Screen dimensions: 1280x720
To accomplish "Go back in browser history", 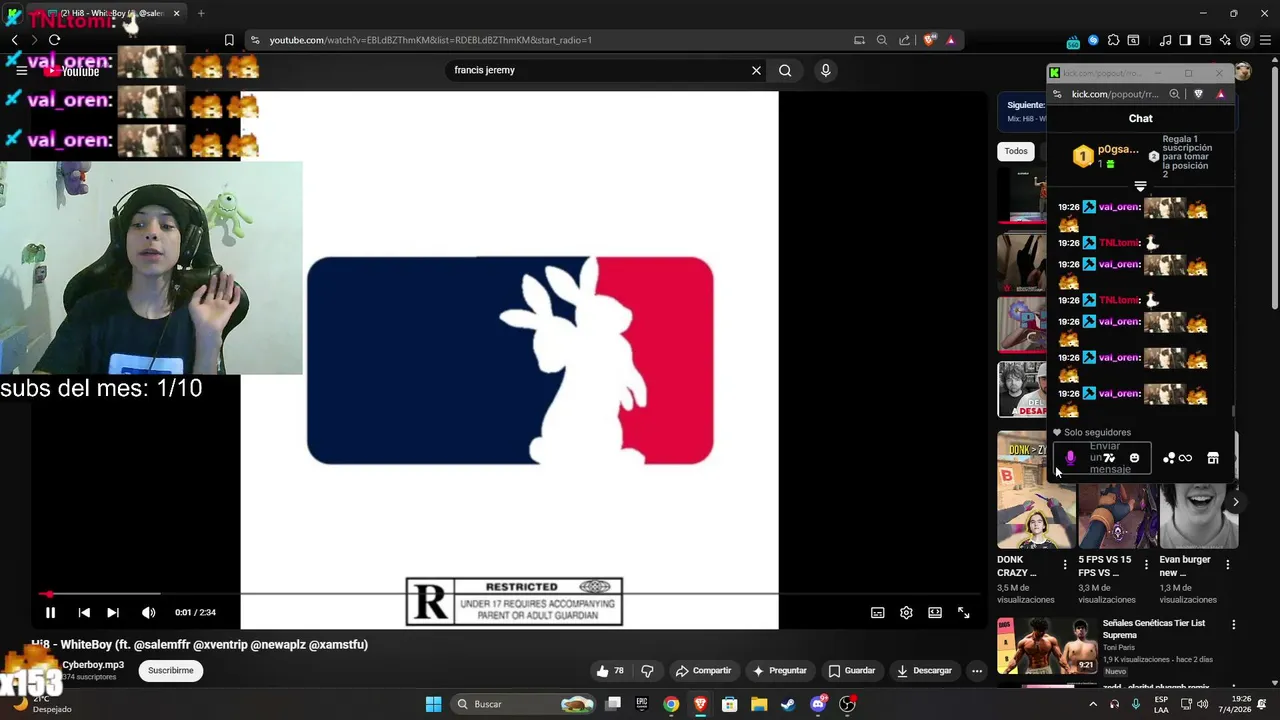I will (x=14, y=40).
